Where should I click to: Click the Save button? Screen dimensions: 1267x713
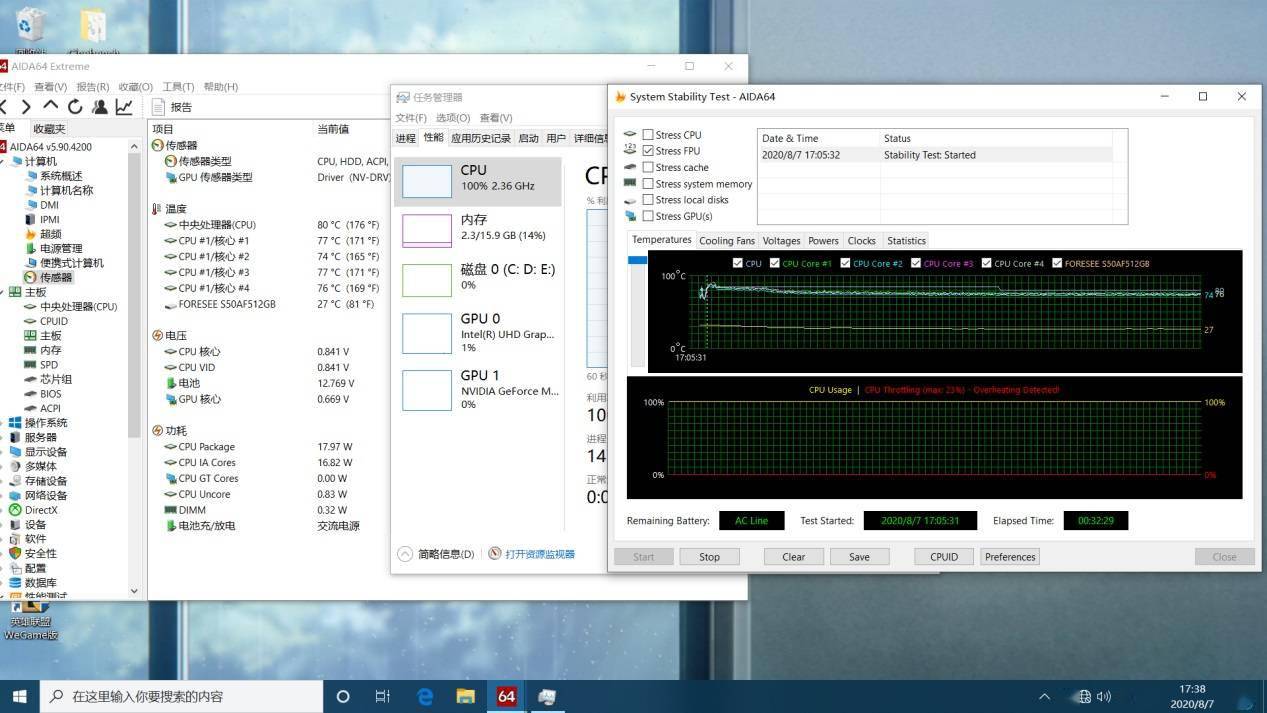[x=859, y=557]
